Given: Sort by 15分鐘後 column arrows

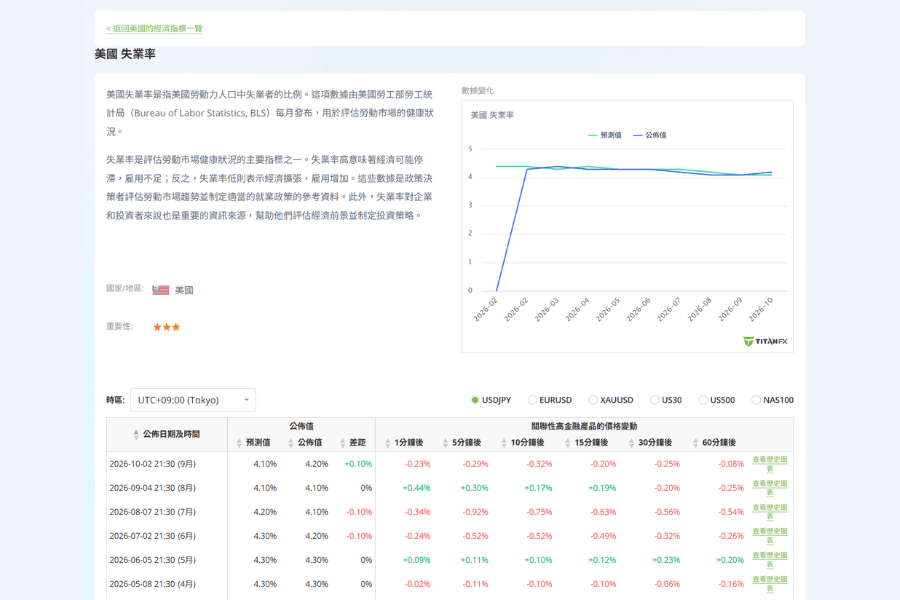Looking at the screenshot, I should point(568,443).
